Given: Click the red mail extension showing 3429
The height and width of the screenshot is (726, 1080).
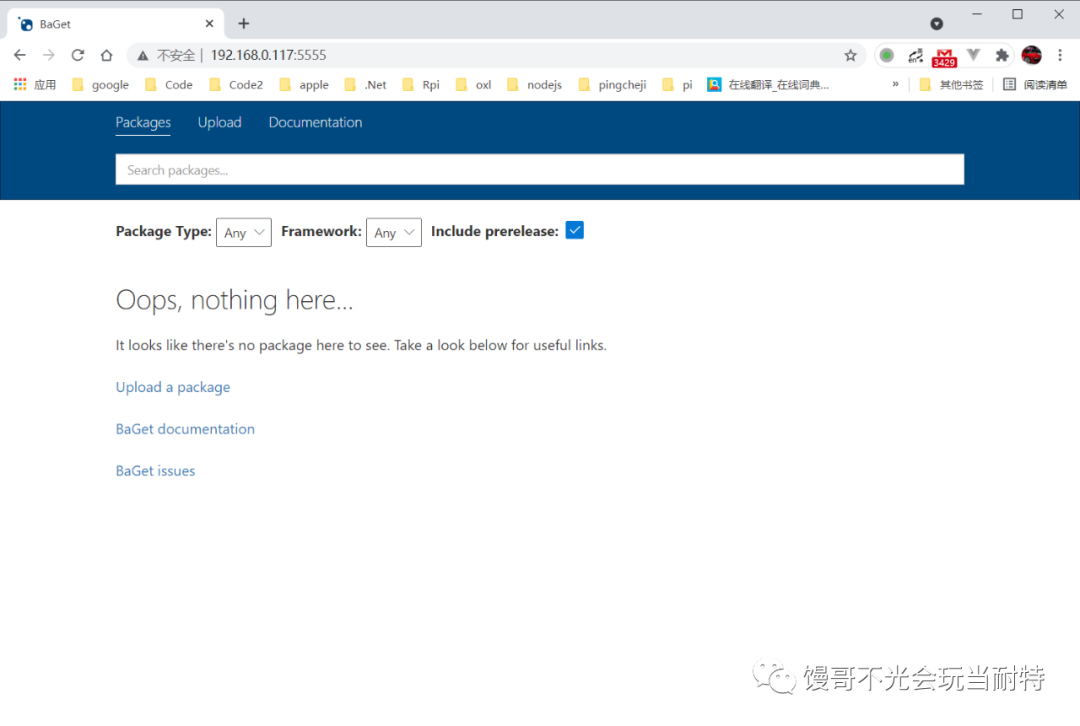Looking at the screenshot, I should click(944, 57).
